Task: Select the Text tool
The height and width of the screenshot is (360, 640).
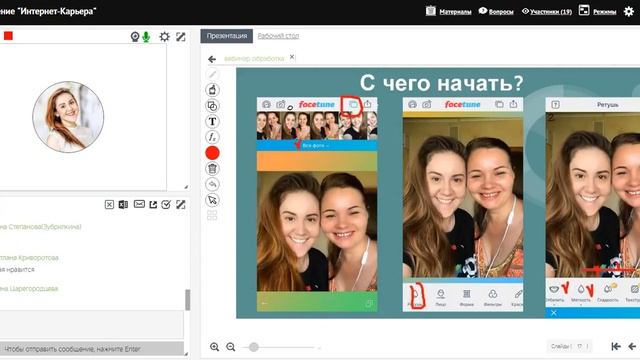Action: click(212, 121)
